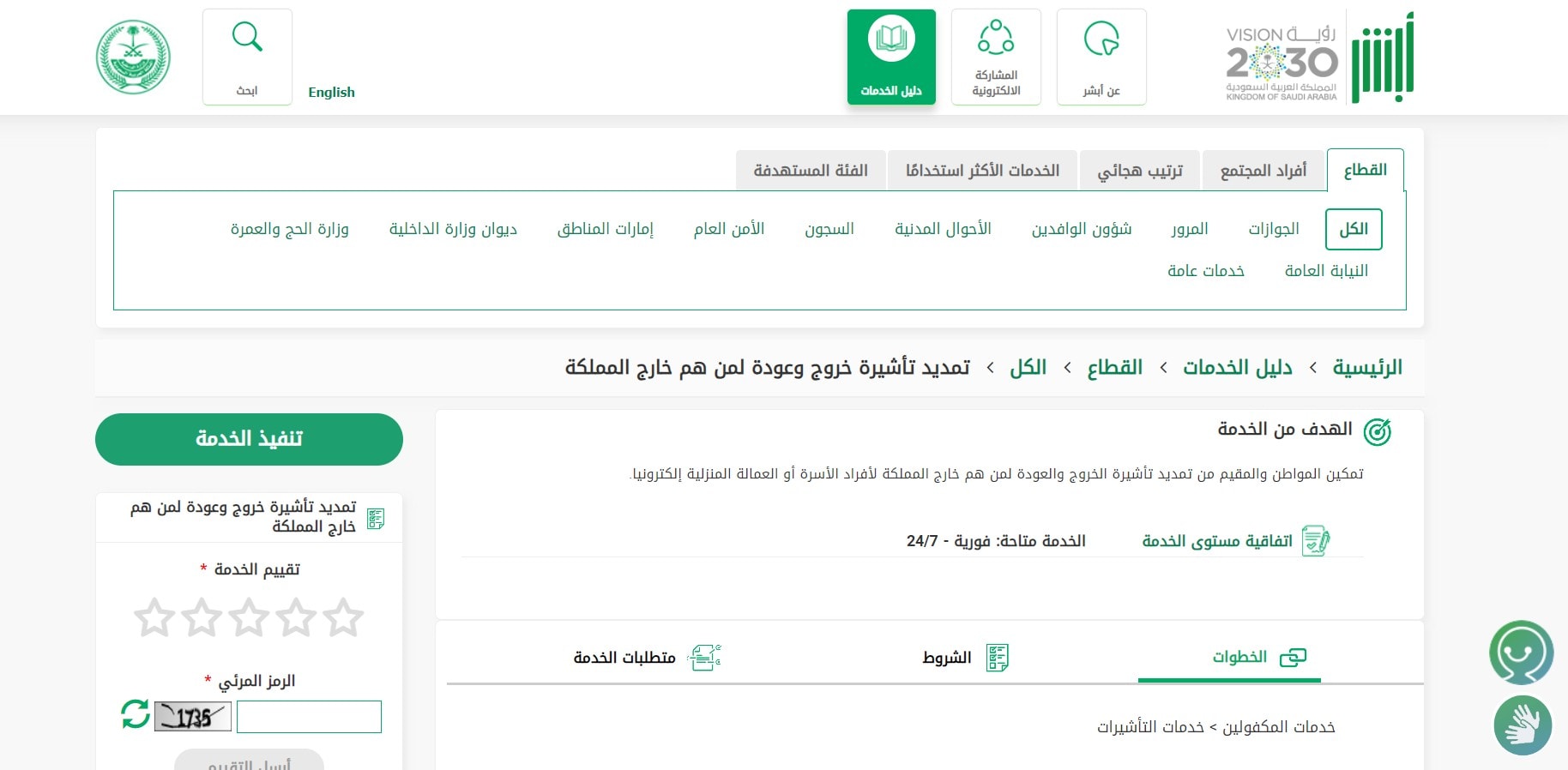Open اتفاقية مستوى الخدمة link
This screenshot has height=770, width=1568.
[1216, 541]
